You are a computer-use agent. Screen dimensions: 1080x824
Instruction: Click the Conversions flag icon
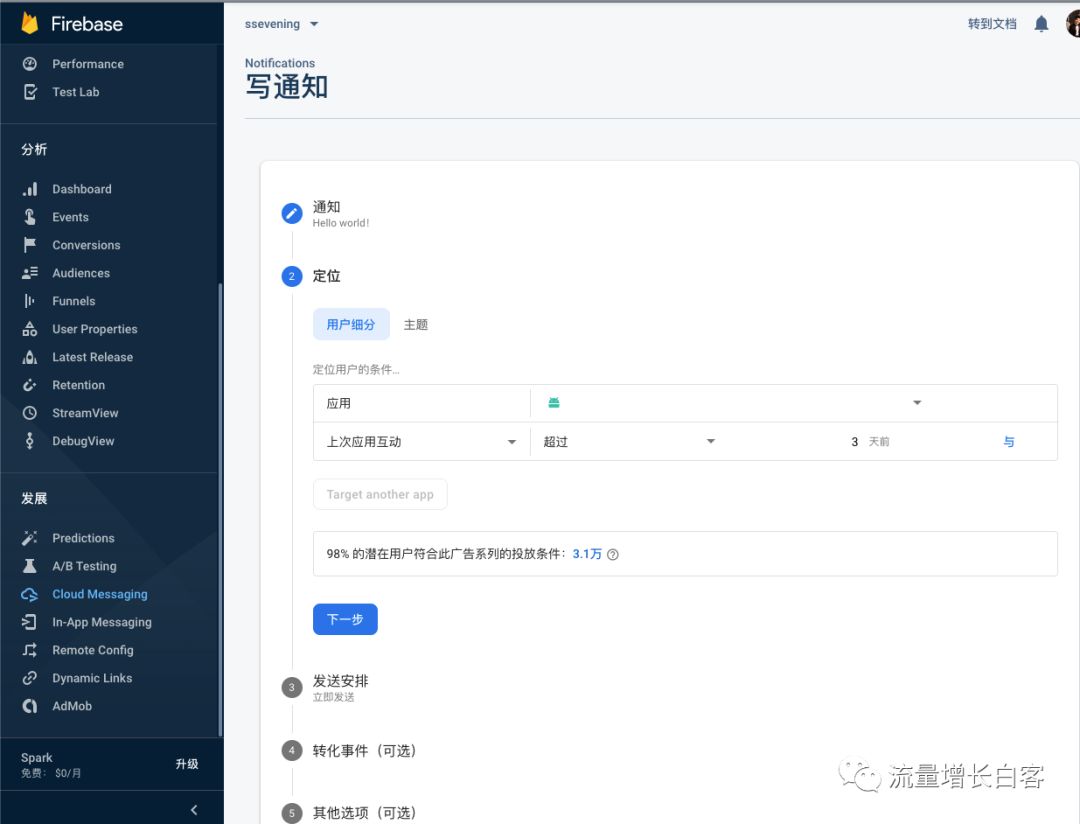pos(30,245)
